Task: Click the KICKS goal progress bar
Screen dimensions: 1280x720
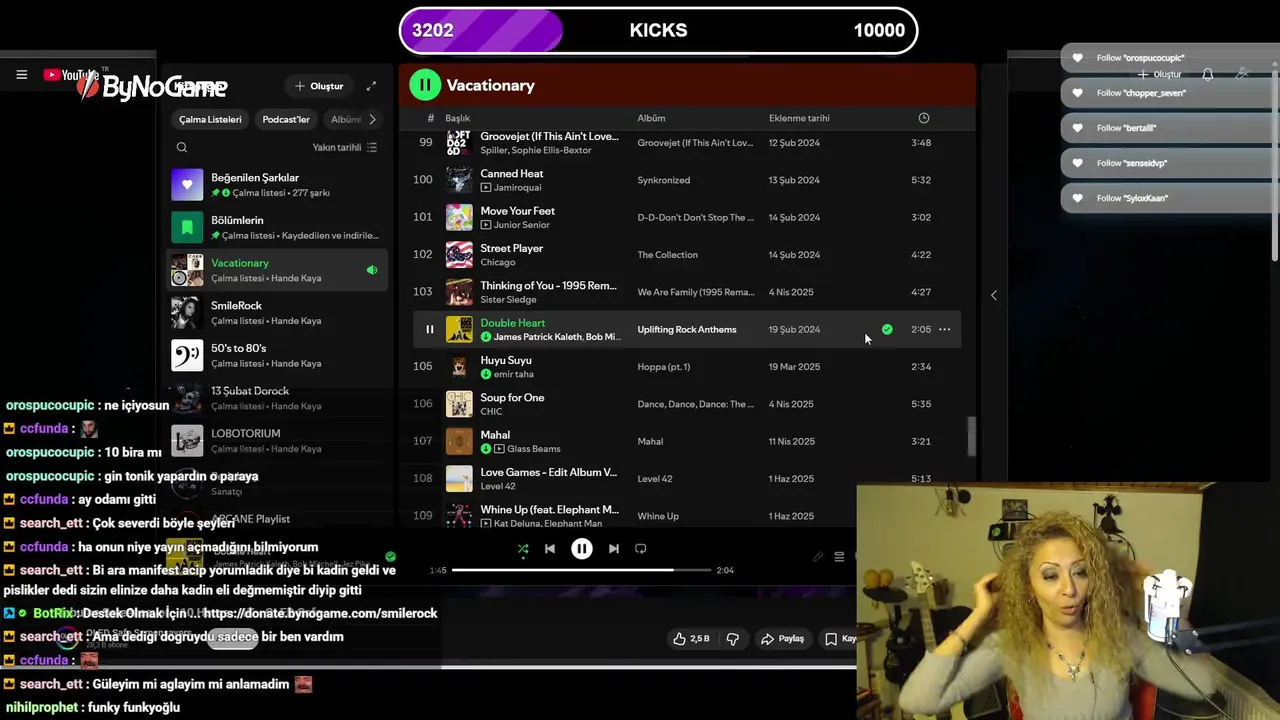Action: coord(658,30)
